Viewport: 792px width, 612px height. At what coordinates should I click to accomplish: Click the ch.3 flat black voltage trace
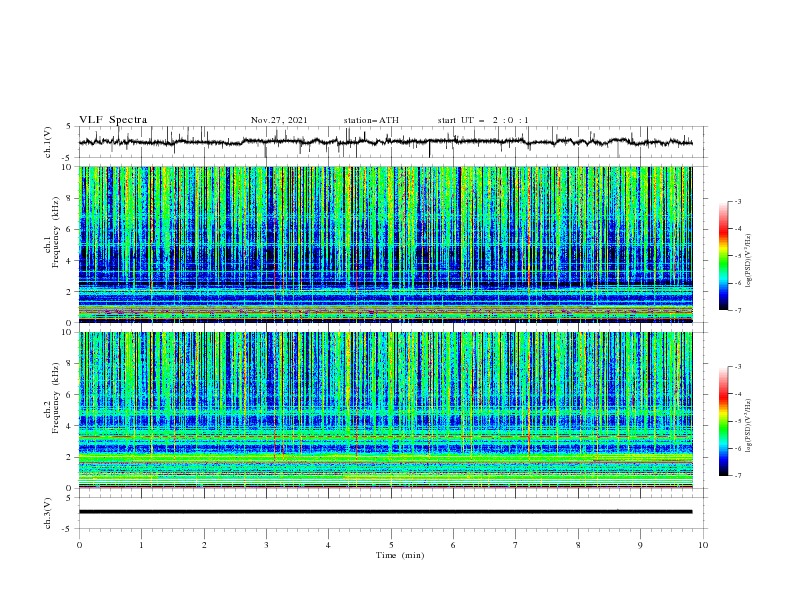click(x=385, y=512)
